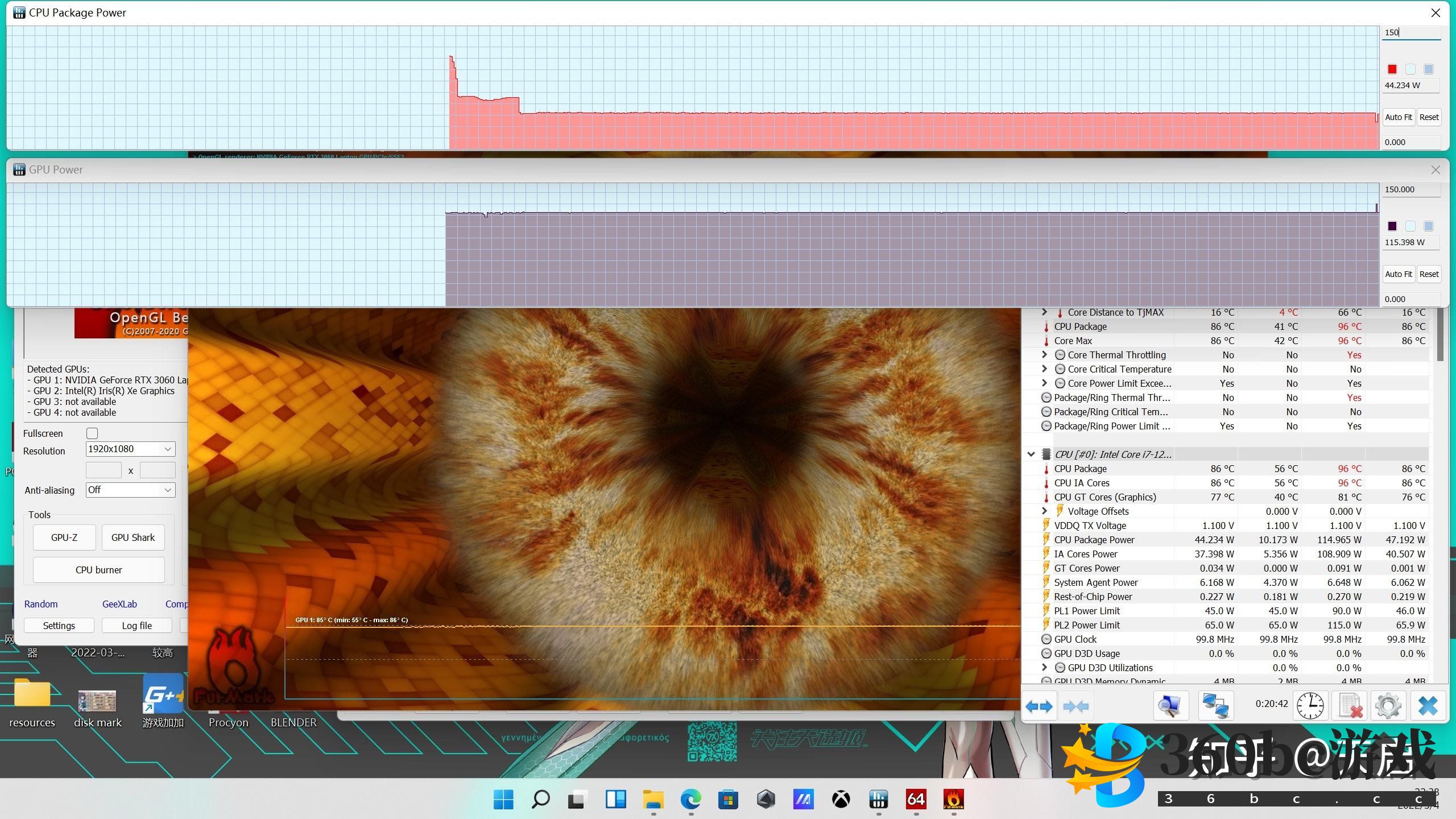Click the CPU Package Power max value field
The width and height of the screenshot is (1456, 819).
(1410, 33)
